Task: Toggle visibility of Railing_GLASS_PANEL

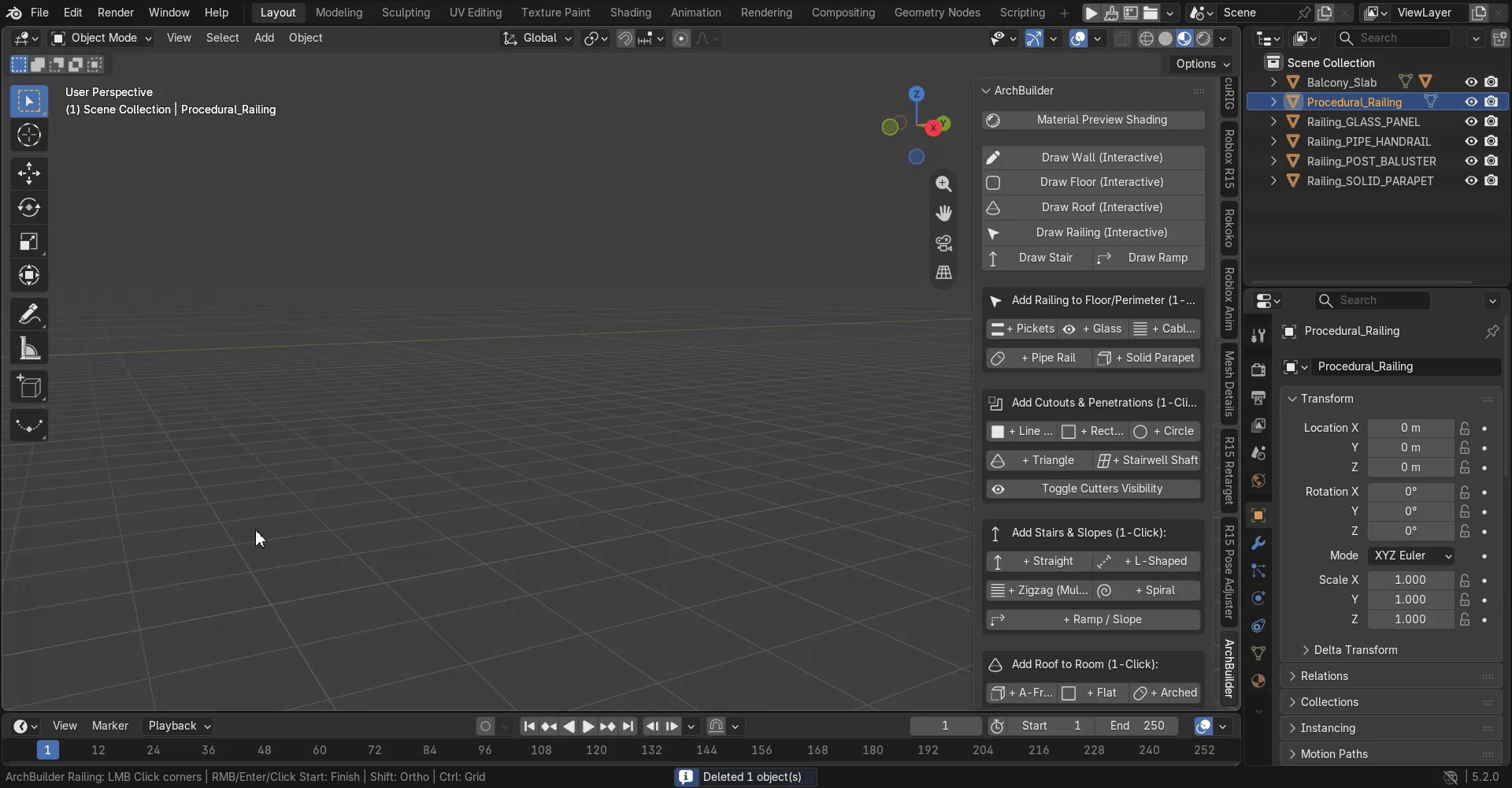Action: point(1470,121)
